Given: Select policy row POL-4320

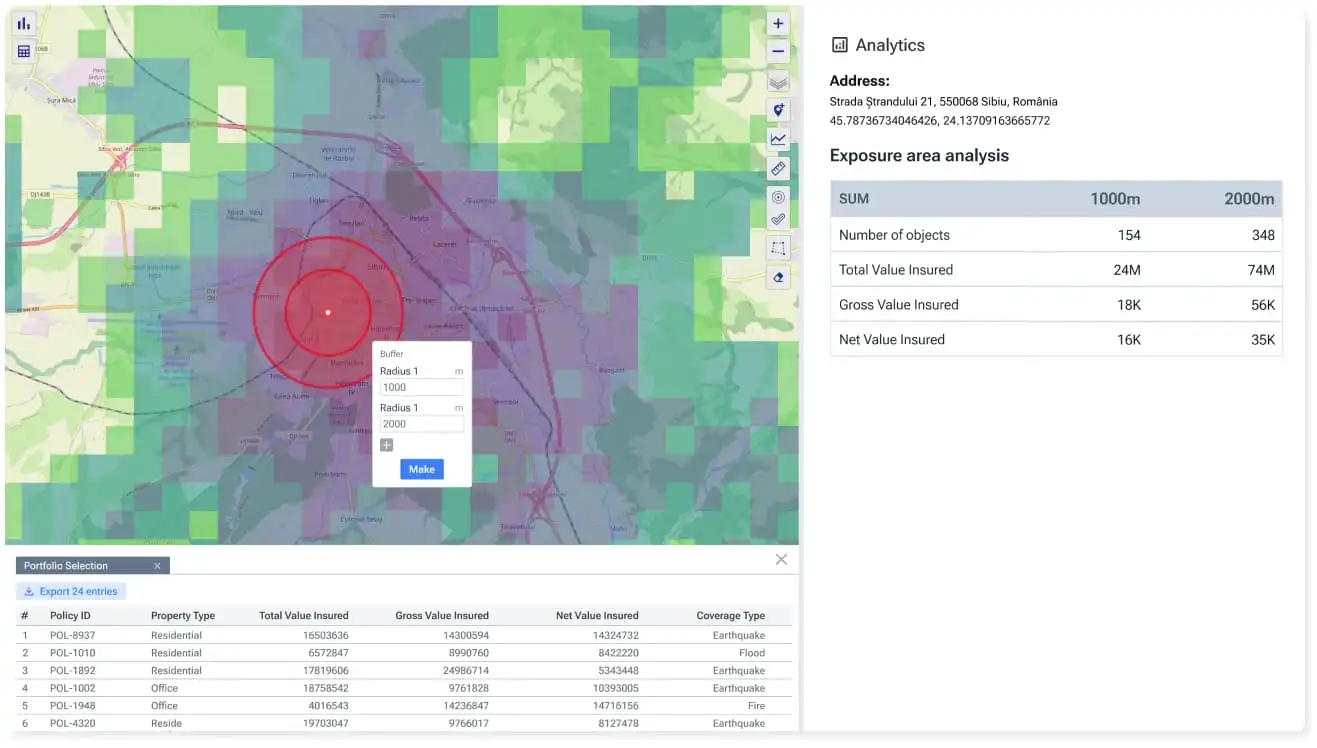Looking at the screenshot, I should [x=403, y=723].
